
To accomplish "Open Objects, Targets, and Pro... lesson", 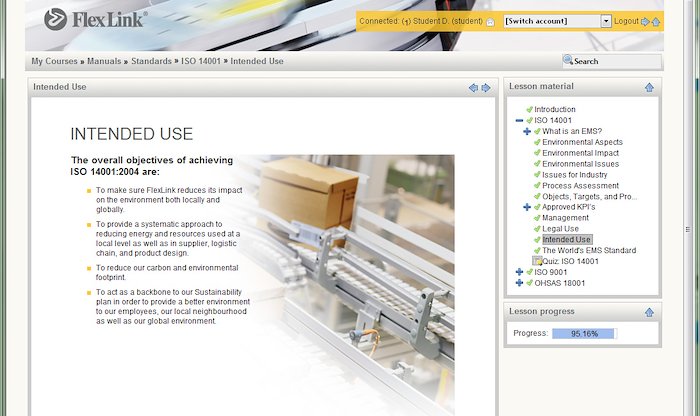I will [x=589, y=196].
